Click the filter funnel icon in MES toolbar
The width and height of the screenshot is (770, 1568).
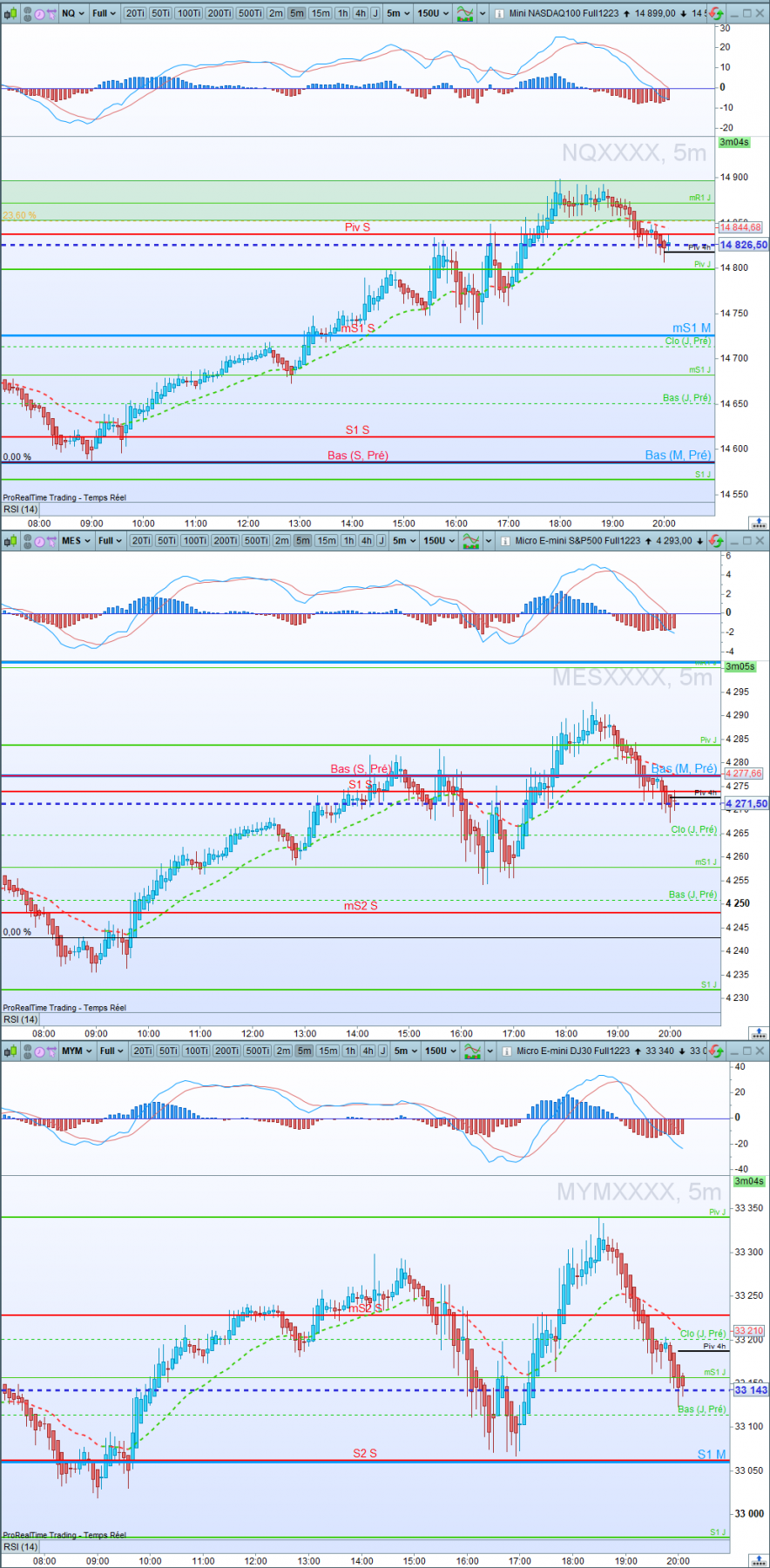coord(51,542)
